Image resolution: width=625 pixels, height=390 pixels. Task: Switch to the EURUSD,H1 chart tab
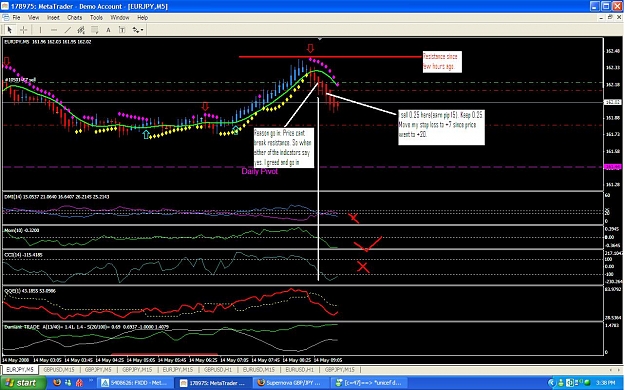pos(299,370)
